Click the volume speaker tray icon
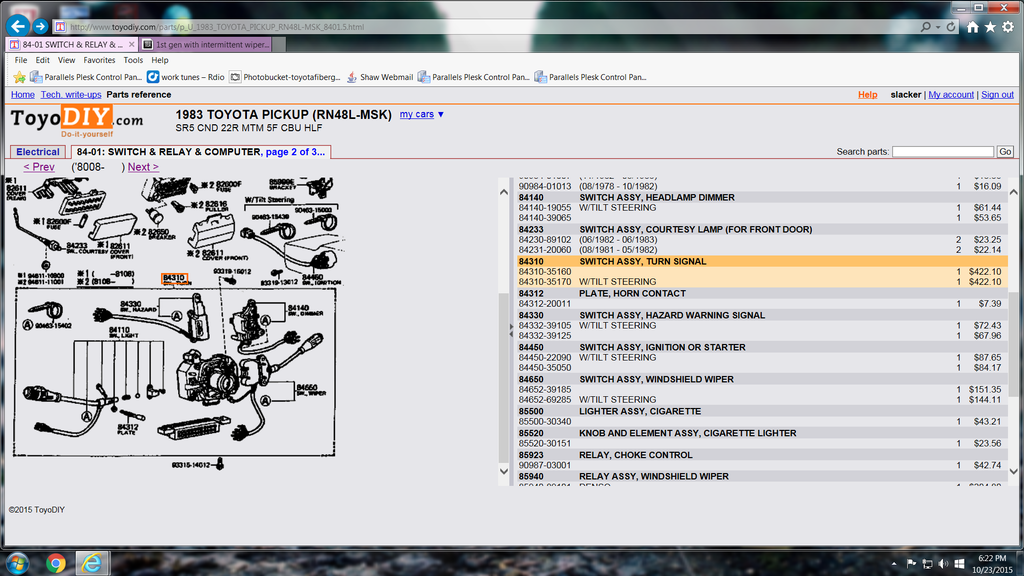The image size is (1024, 576). coord(943,564)
